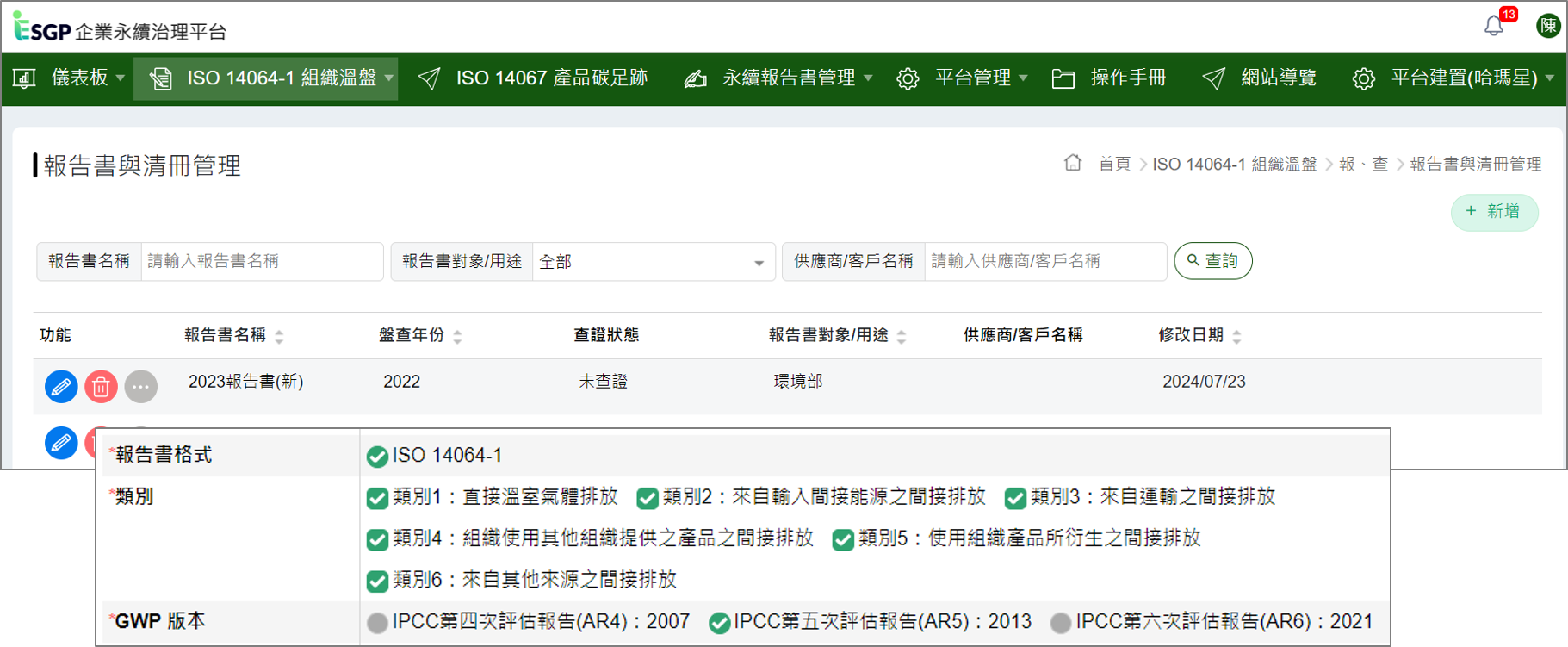
Task: Sort by 報告書名稱 column arrows
Action: click(279, 337)
